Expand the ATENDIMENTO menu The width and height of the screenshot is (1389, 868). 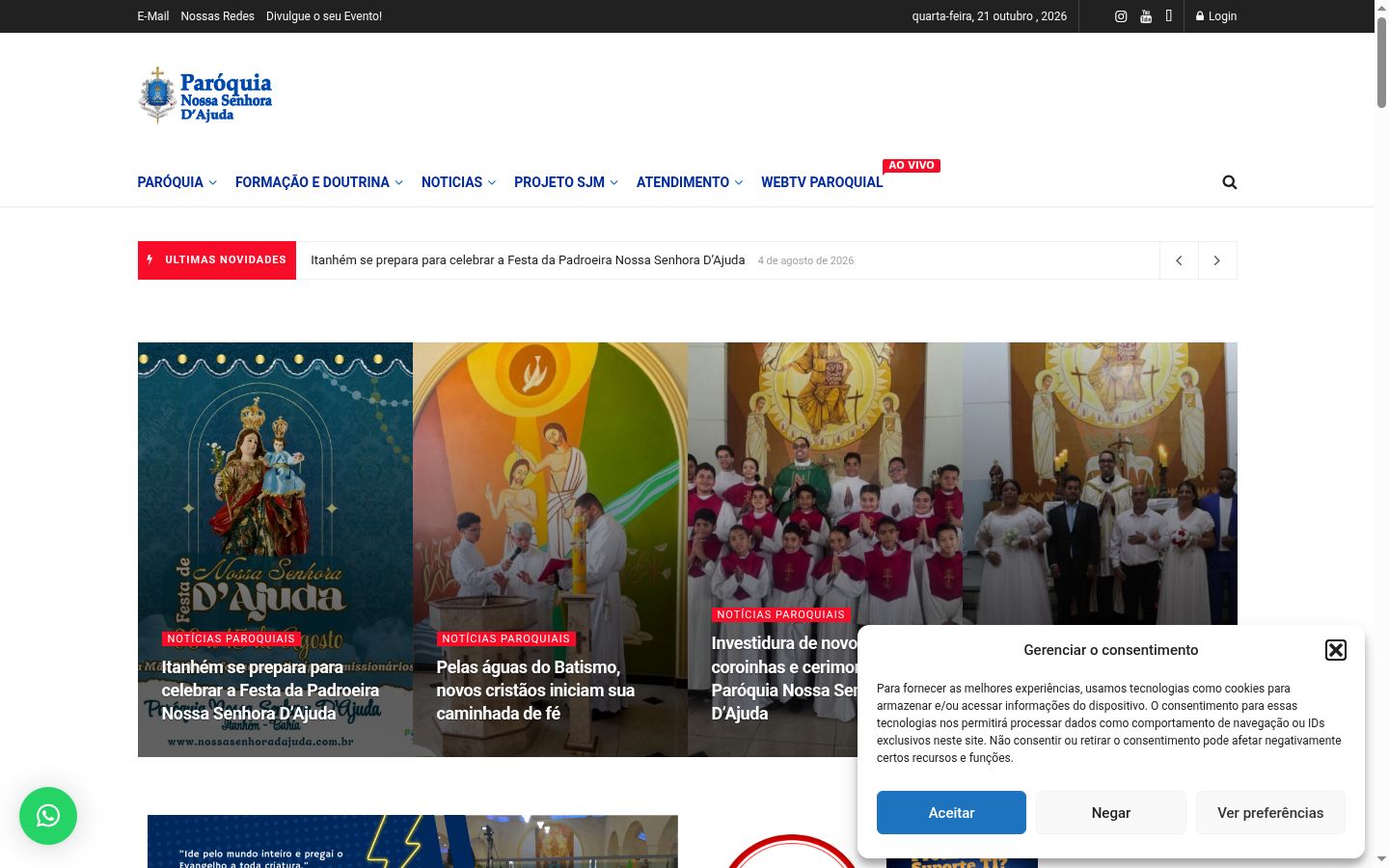click(x=690, y=182)
